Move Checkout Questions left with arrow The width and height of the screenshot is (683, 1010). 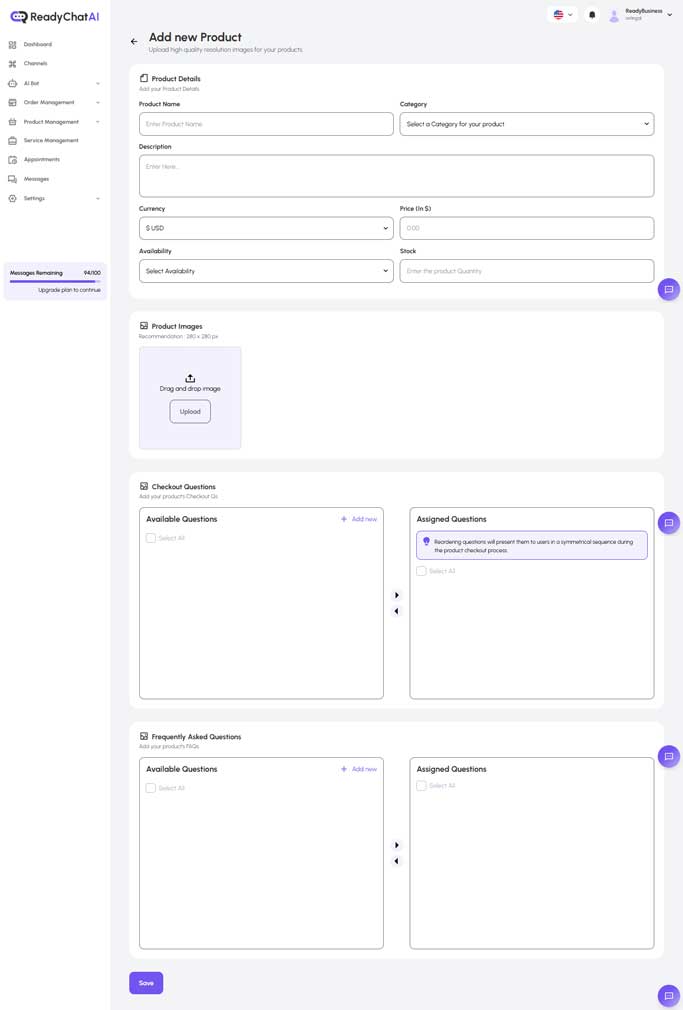397,611
